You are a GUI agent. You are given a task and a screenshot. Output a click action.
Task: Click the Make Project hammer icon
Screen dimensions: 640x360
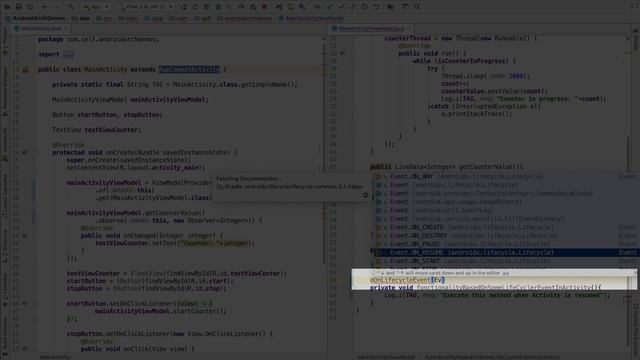pyautogui.click(x=71, y=7)
